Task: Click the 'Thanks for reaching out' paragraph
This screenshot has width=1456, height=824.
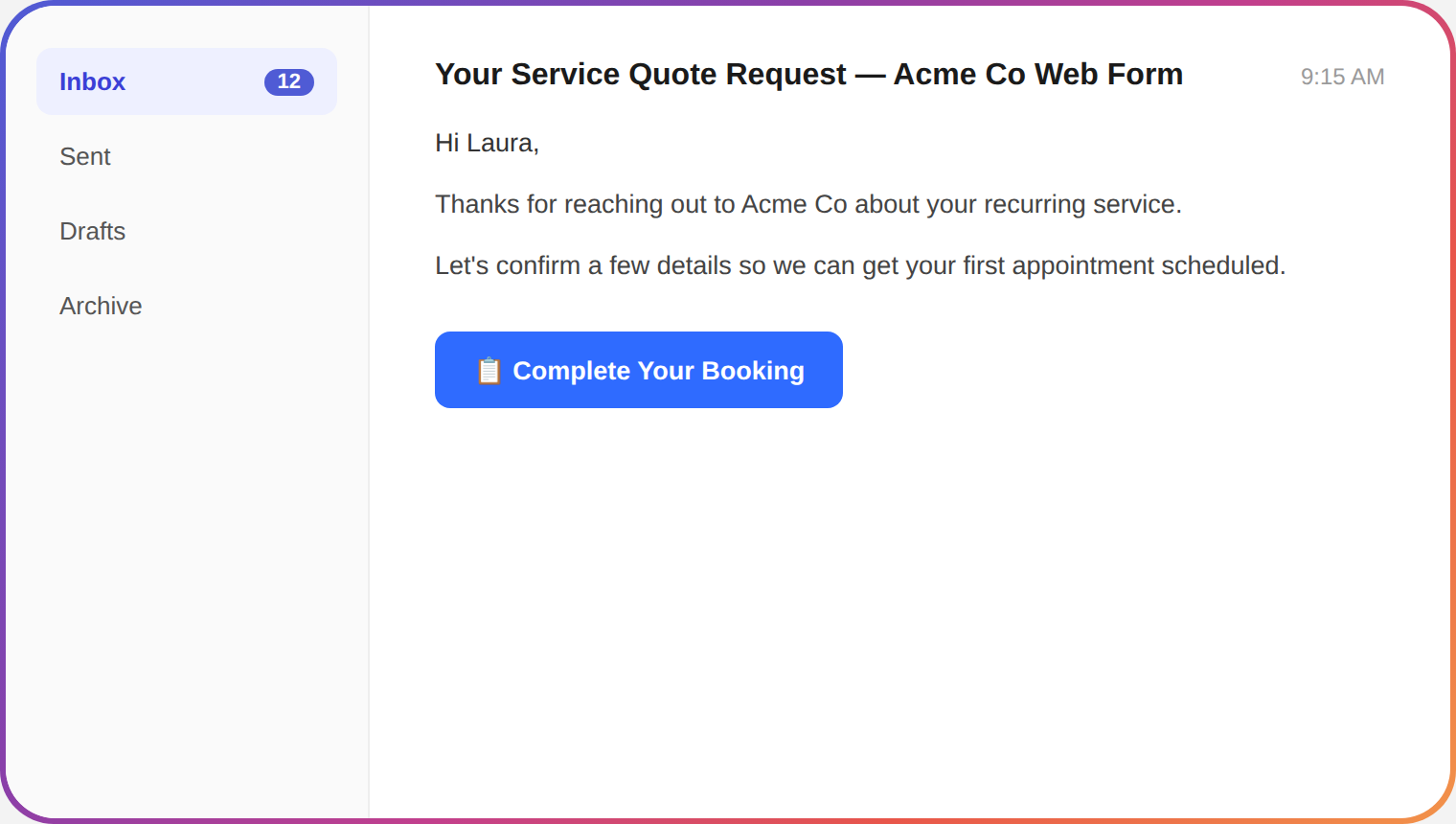Action: pos(808,204)
